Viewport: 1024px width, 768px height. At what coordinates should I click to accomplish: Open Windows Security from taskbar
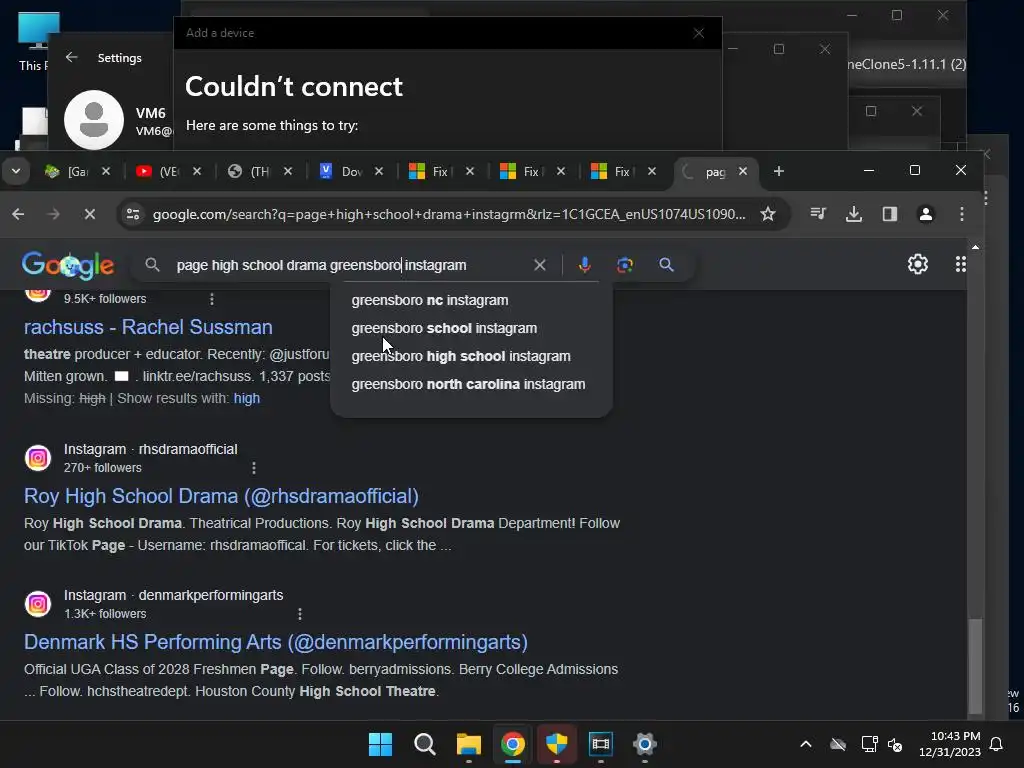pos(557,744)
